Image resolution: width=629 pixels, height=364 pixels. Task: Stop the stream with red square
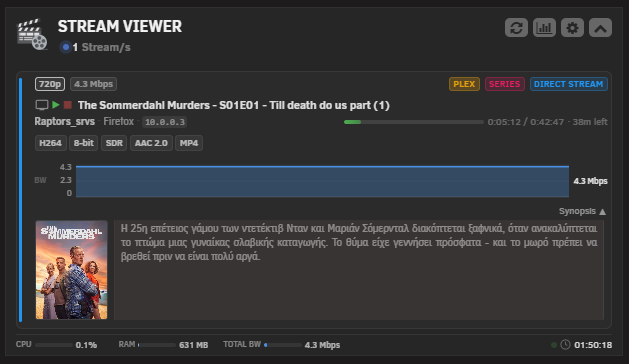point(67,105)
